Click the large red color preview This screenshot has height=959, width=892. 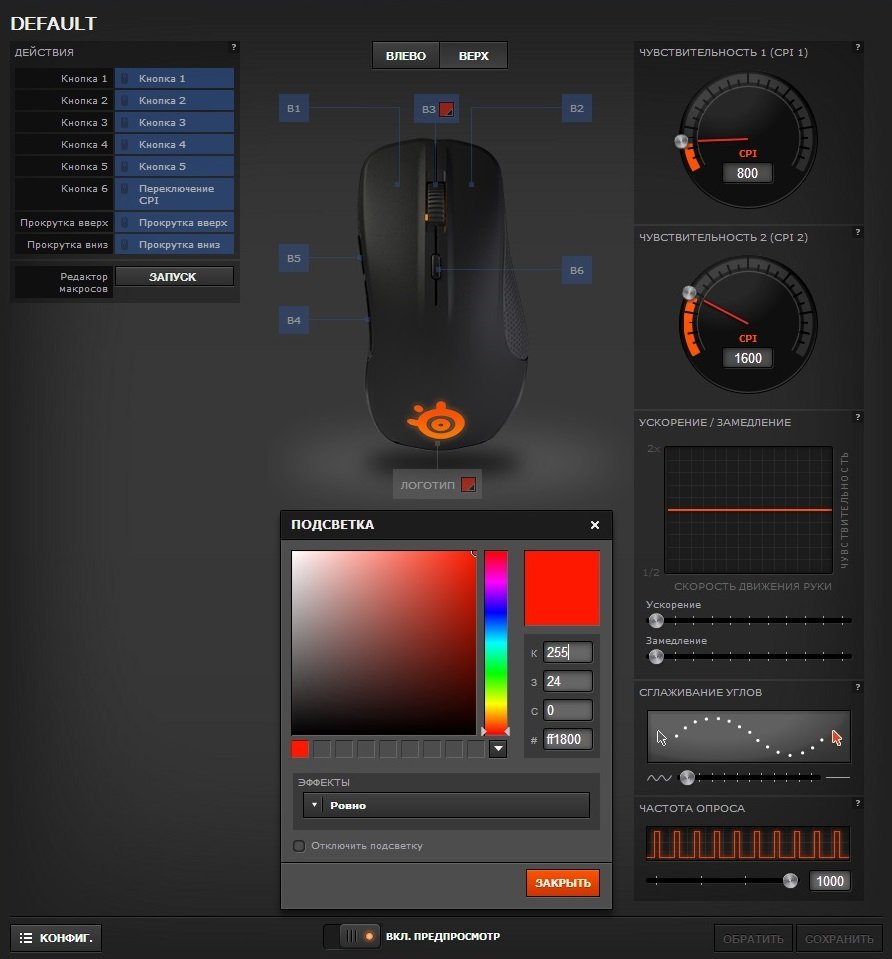coord(562,588)
